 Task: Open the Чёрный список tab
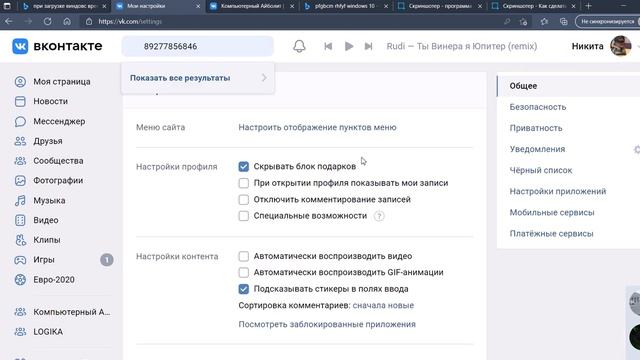pos(540,170)
